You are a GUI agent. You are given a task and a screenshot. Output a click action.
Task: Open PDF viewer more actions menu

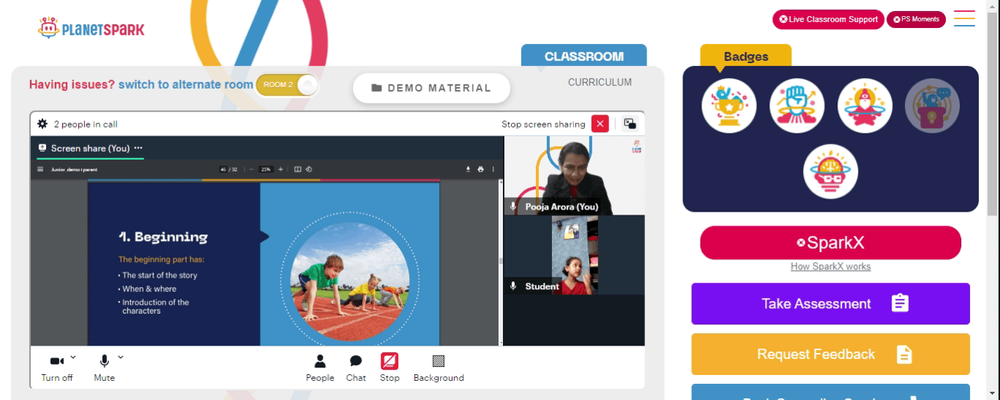493,170
